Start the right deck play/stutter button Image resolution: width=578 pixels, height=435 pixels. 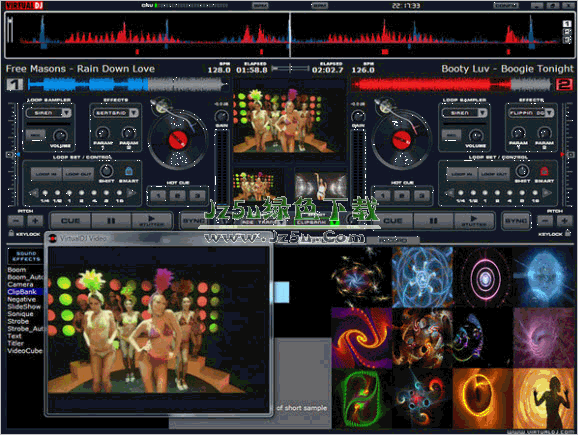(474, 221)
